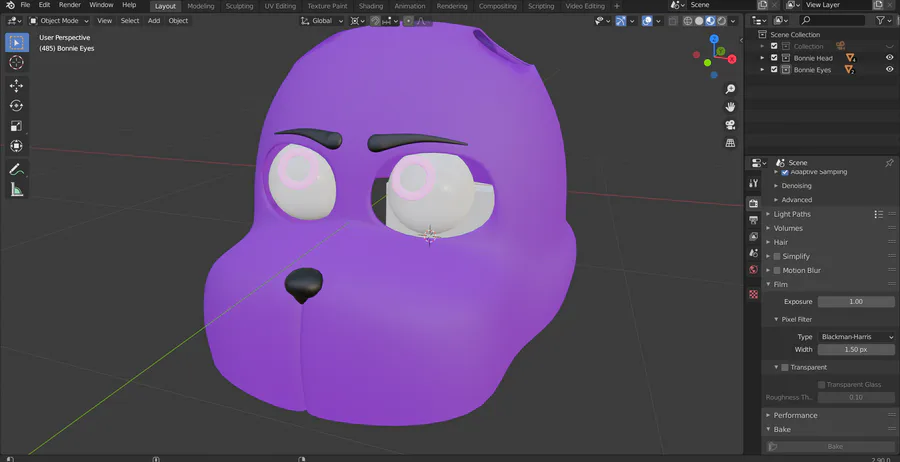The image size is (900, 462).
Task: Disable Adaptive Sampling checkbox
Action: 785,172
